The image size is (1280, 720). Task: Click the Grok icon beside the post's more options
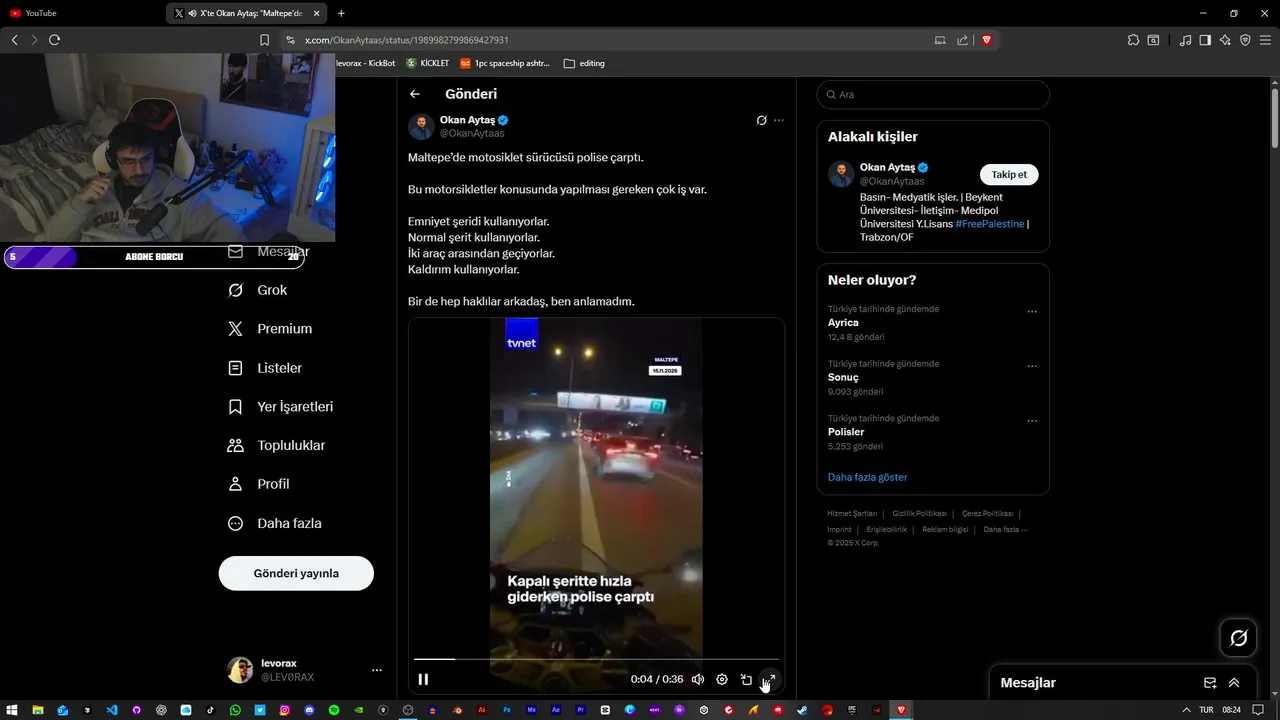pyautogui.click(x=761, y=120)
